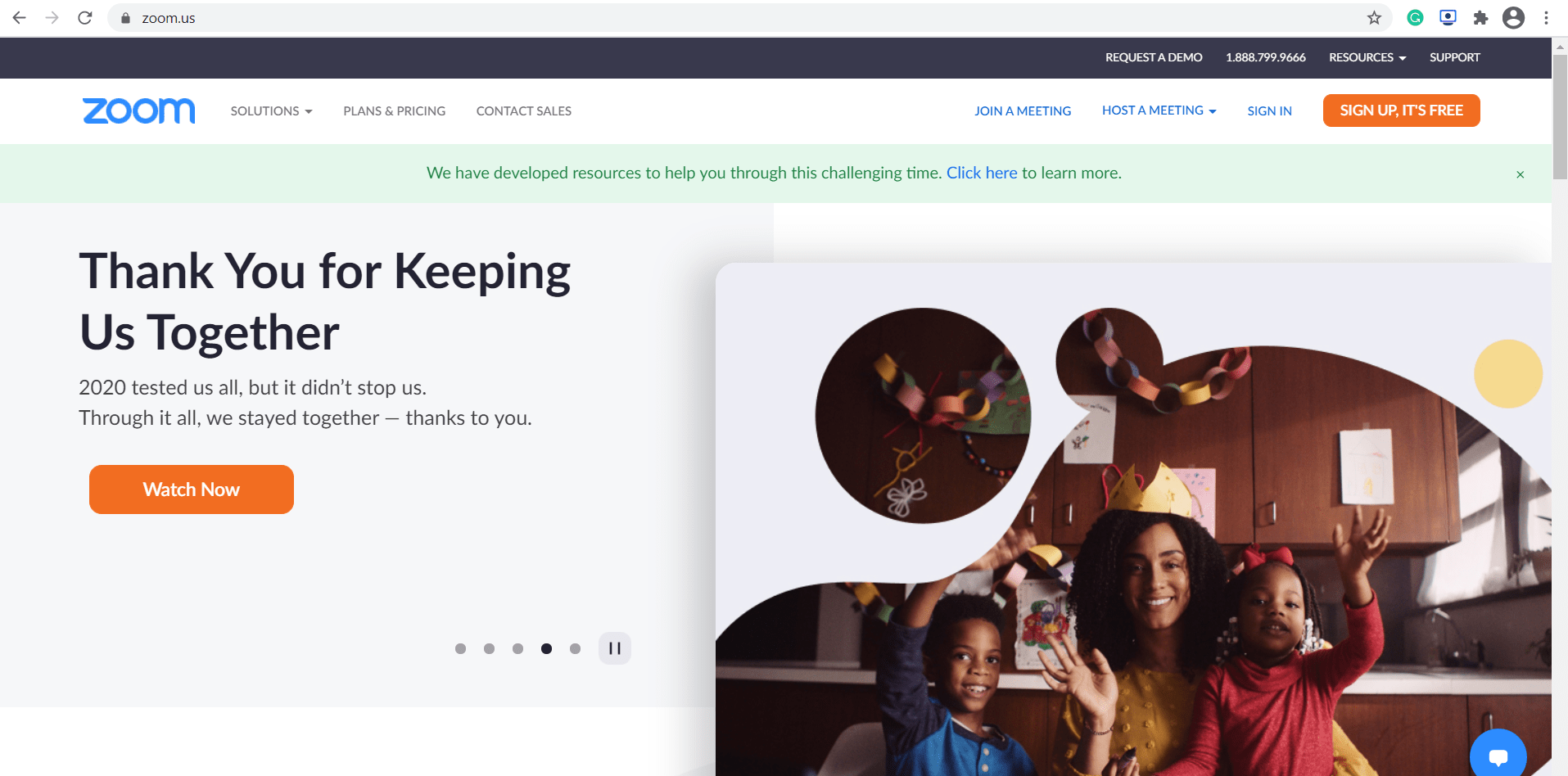
Task: Pause the carousel slideshow
Action: point(615,648)
